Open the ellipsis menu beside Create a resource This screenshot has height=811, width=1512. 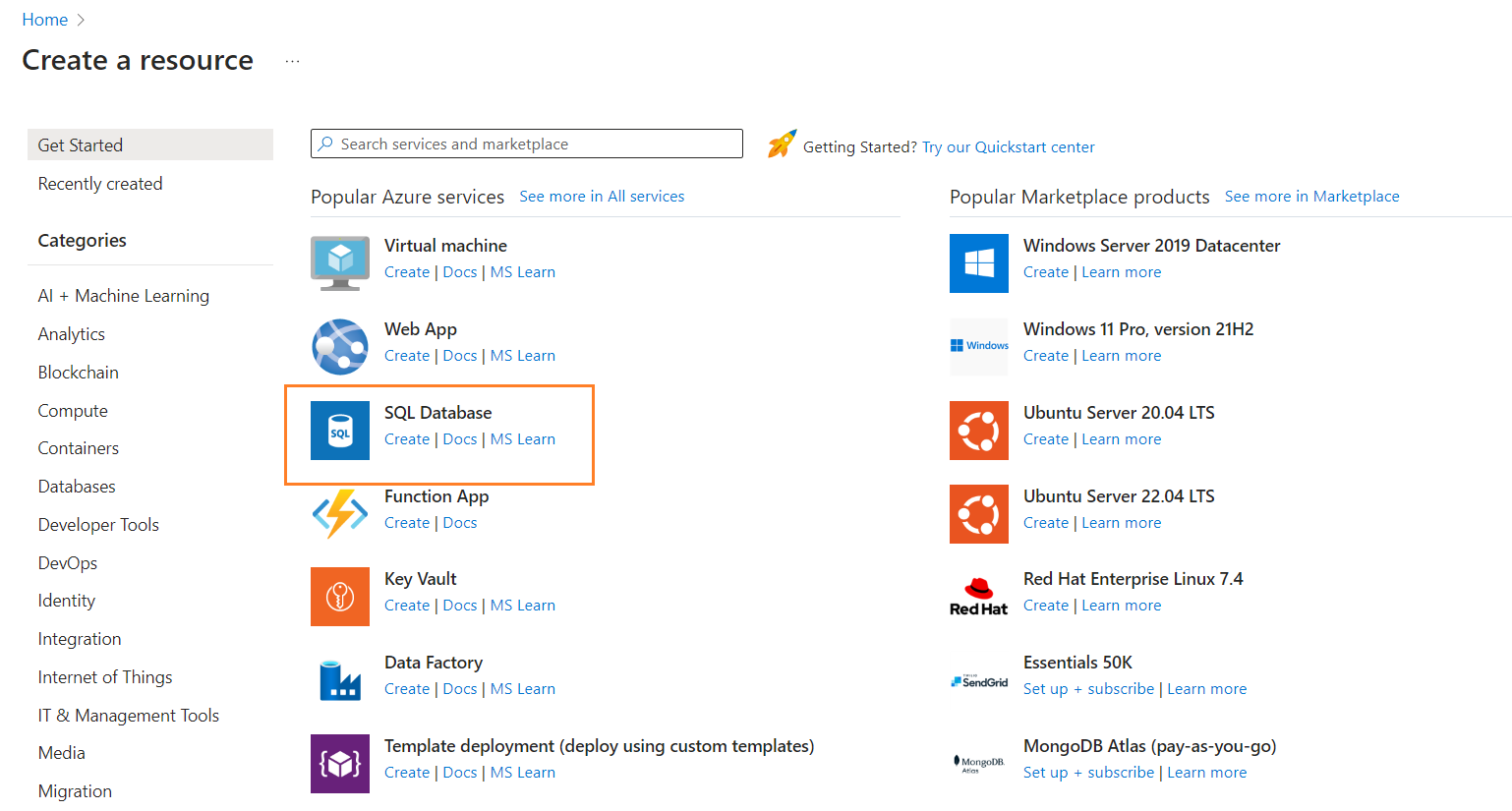(292, 61)
